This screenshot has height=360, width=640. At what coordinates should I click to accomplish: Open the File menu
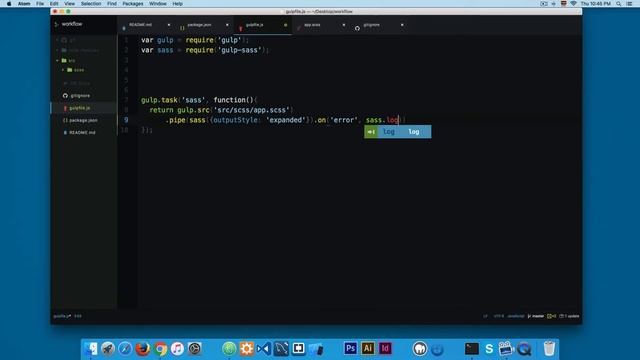[x=40, y=4]
